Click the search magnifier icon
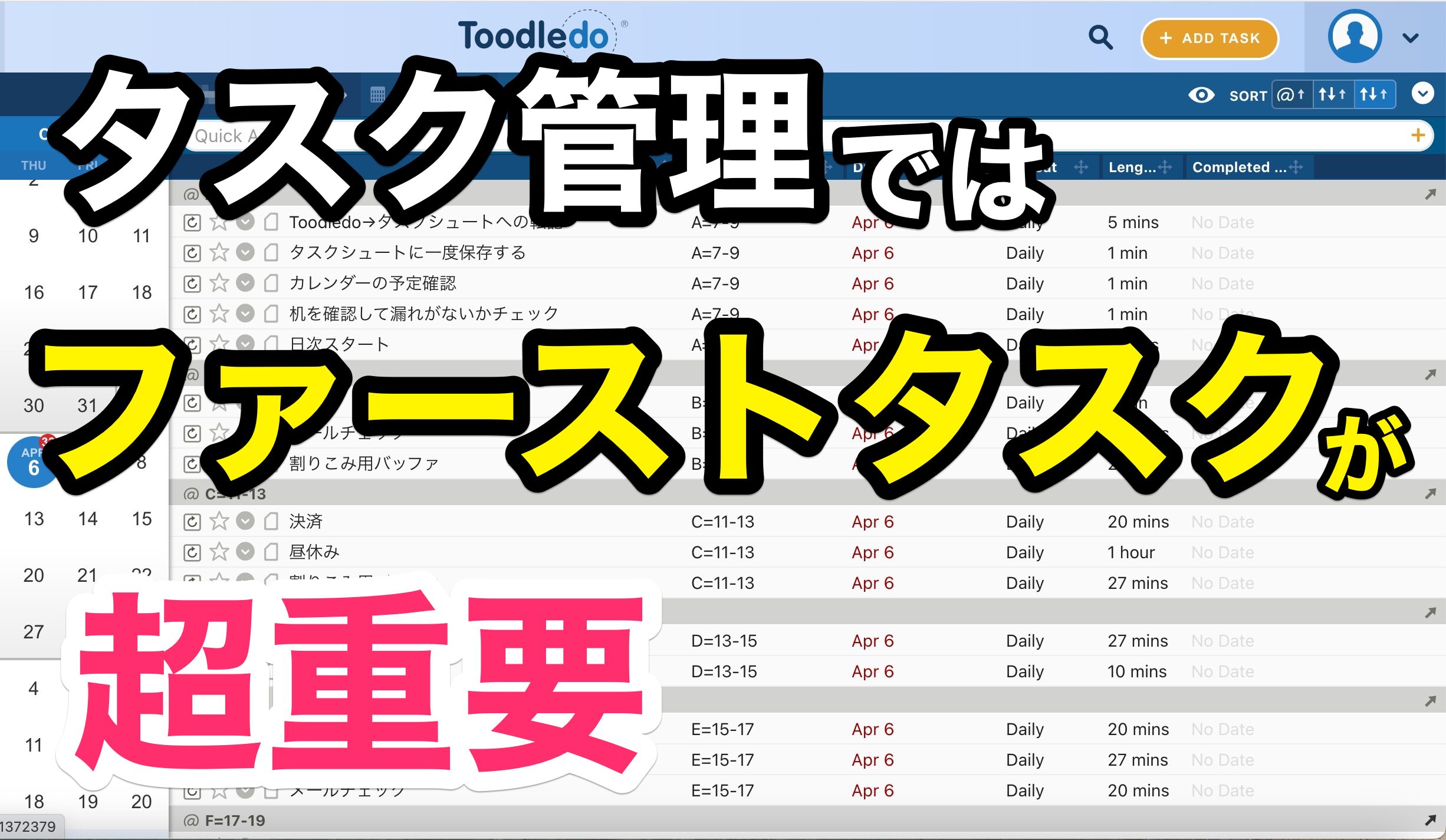Viewport: 1446px width, 840px height. [1100, 38]
